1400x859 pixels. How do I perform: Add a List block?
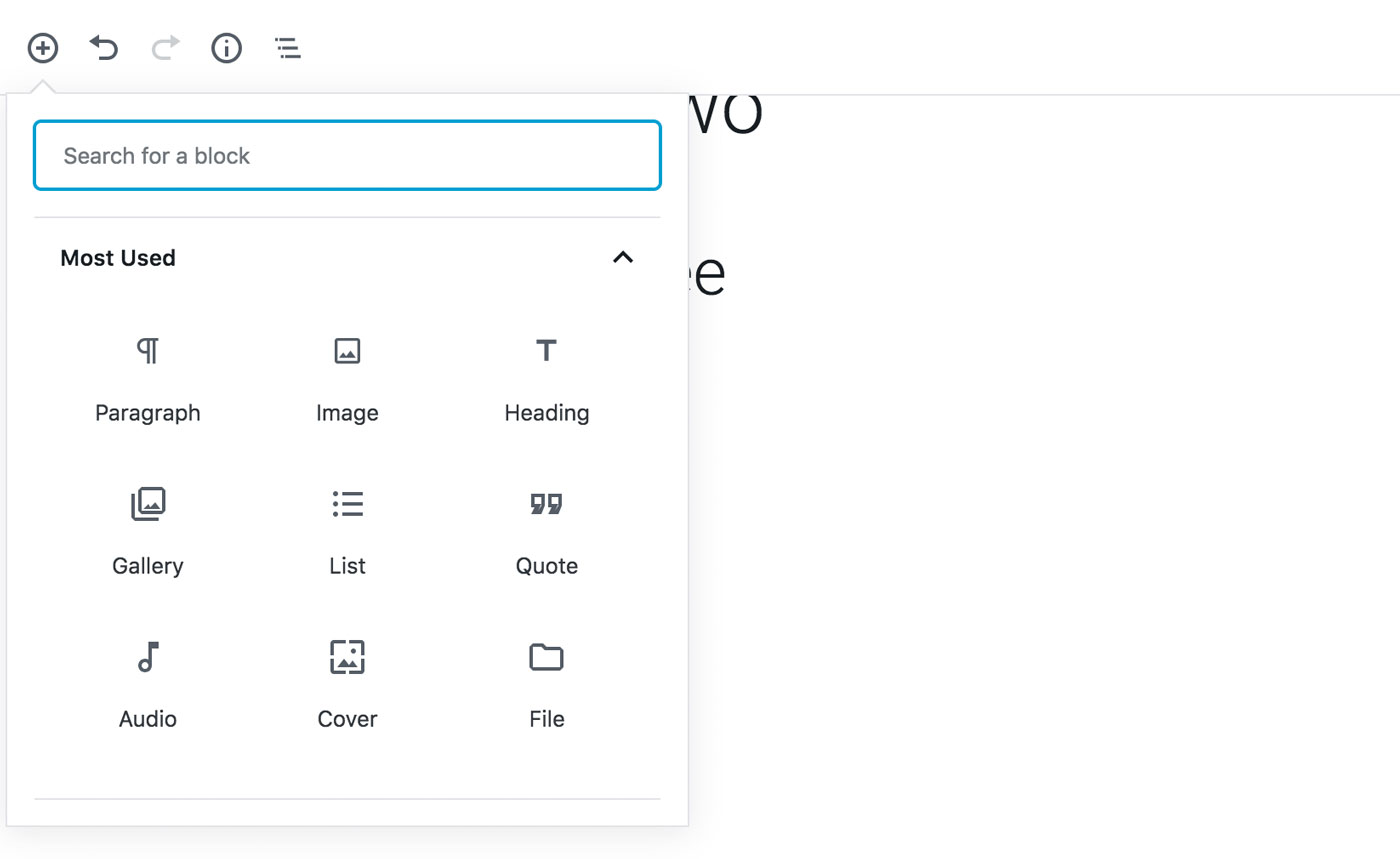(347, 533)
